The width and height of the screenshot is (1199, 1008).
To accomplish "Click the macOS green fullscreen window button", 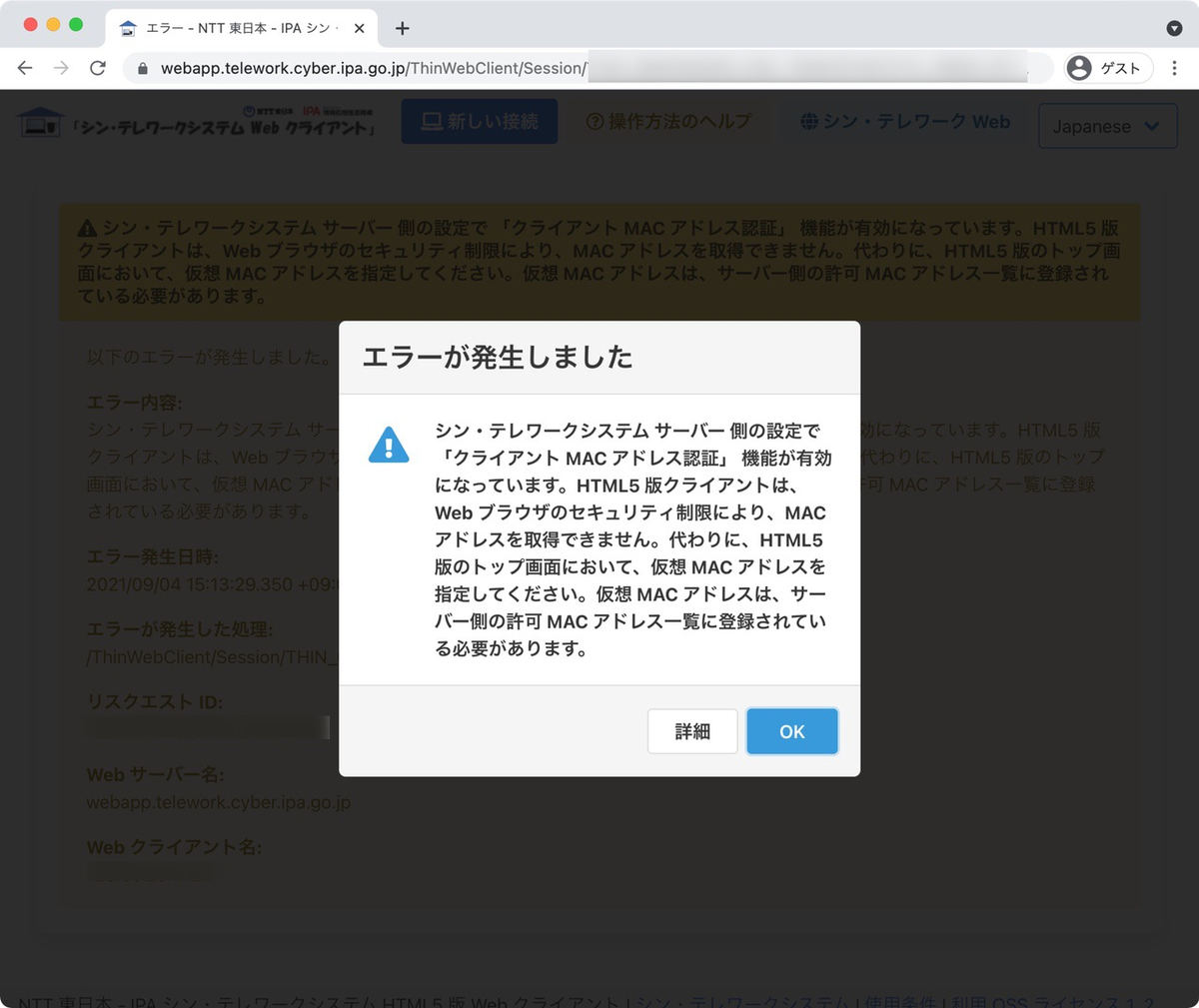I will [76, 24].
